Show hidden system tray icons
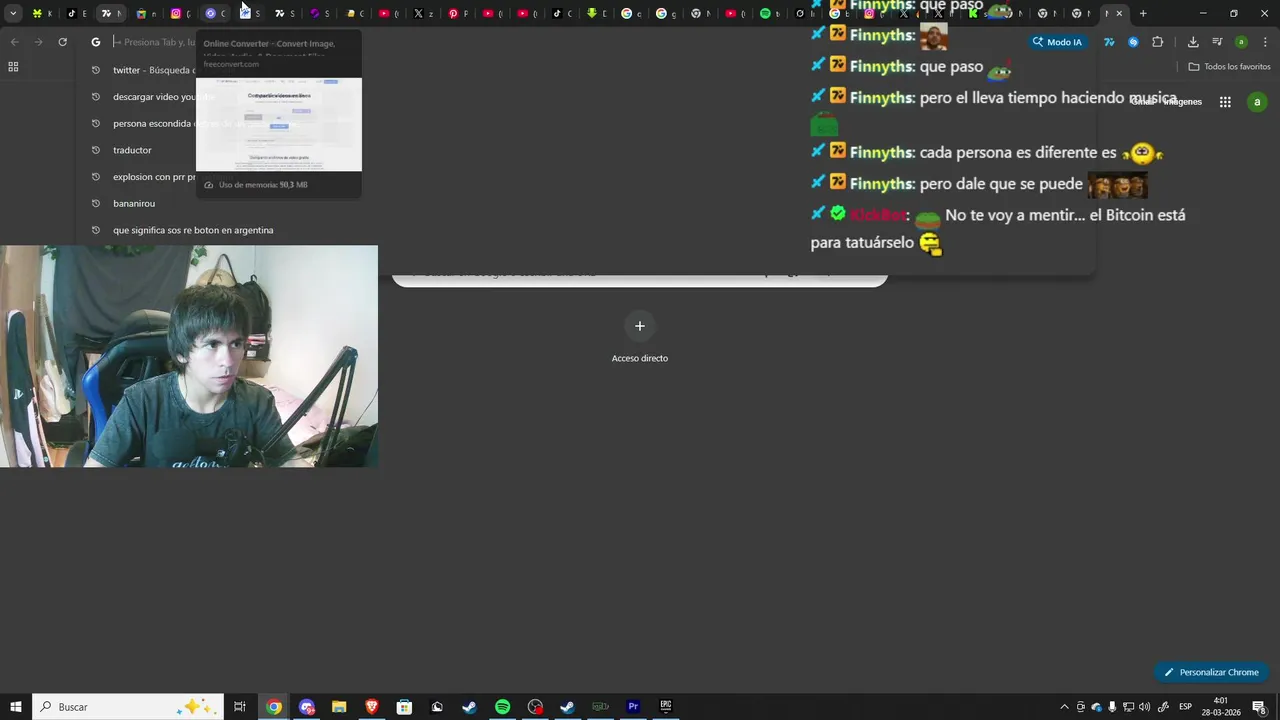 (x=1064, y=707)
